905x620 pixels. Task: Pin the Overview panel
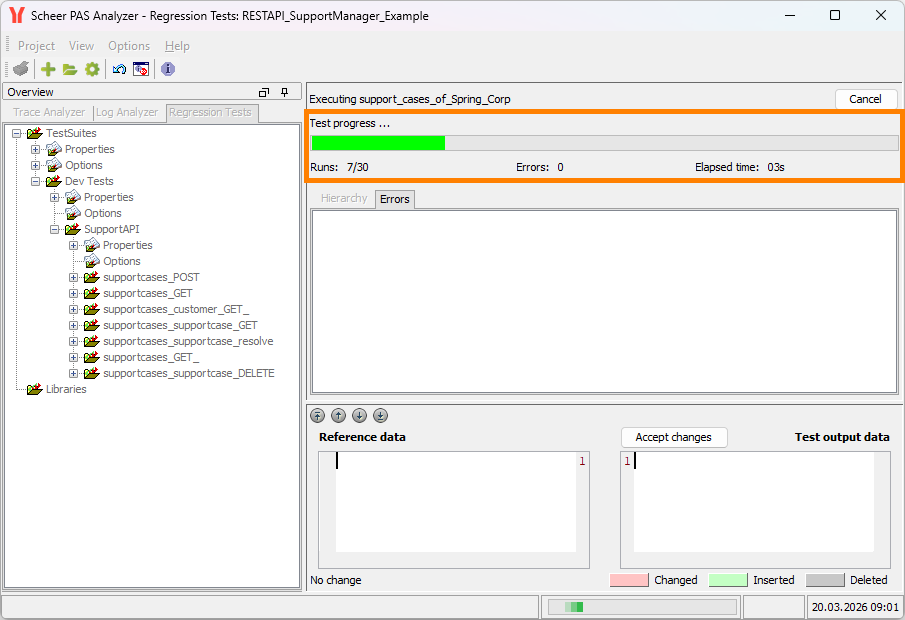(284, 92)
